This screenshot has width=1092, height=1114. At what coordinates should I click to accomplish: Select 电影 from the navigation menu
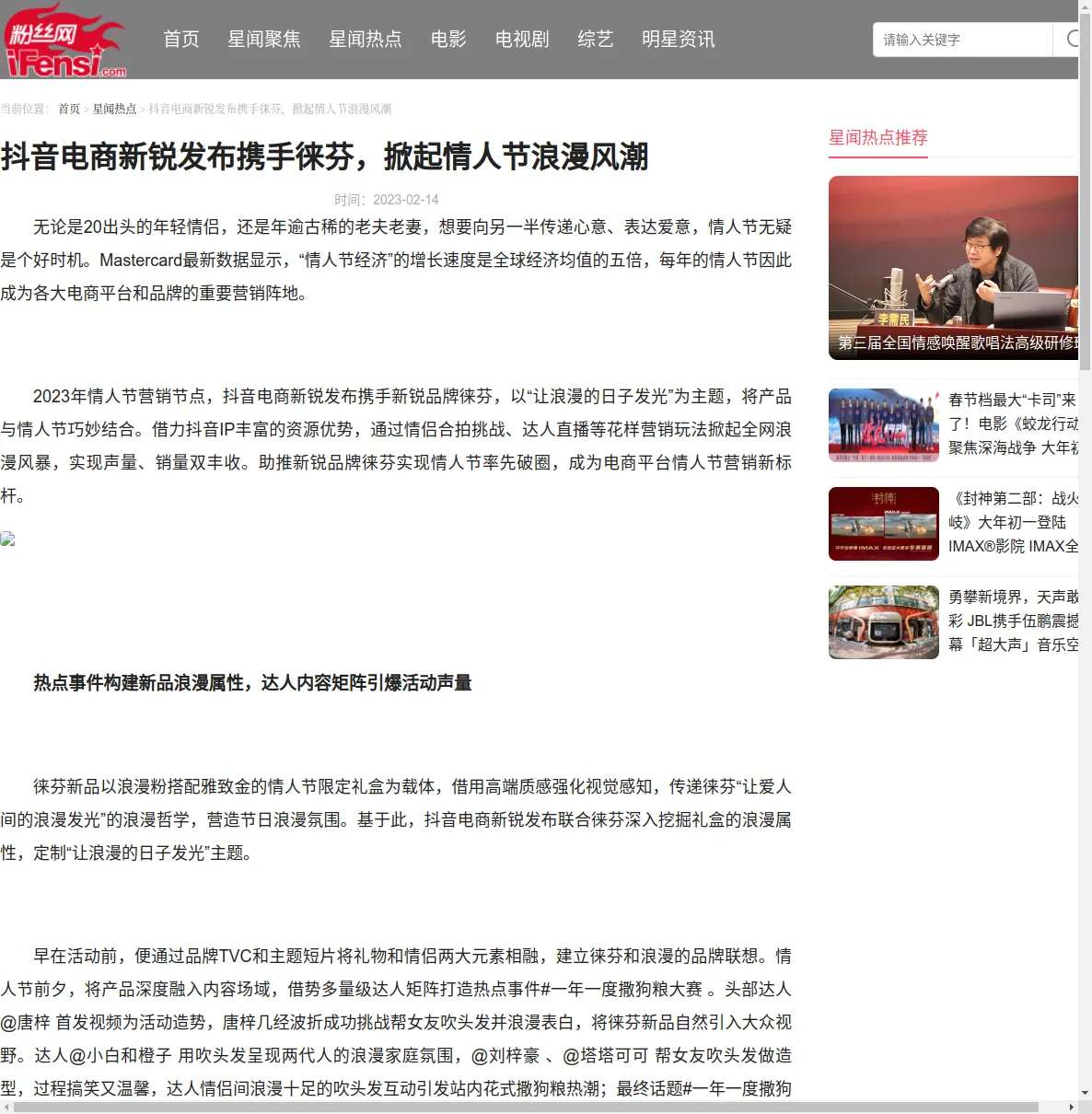point(448,39)
